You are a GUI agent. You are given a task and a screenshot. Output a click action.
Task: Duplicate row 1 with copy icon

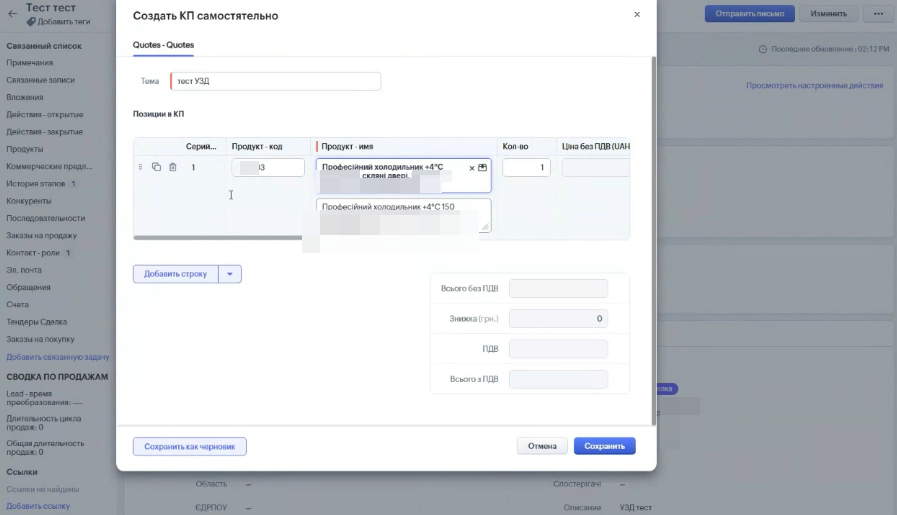[x=156, y=167]
